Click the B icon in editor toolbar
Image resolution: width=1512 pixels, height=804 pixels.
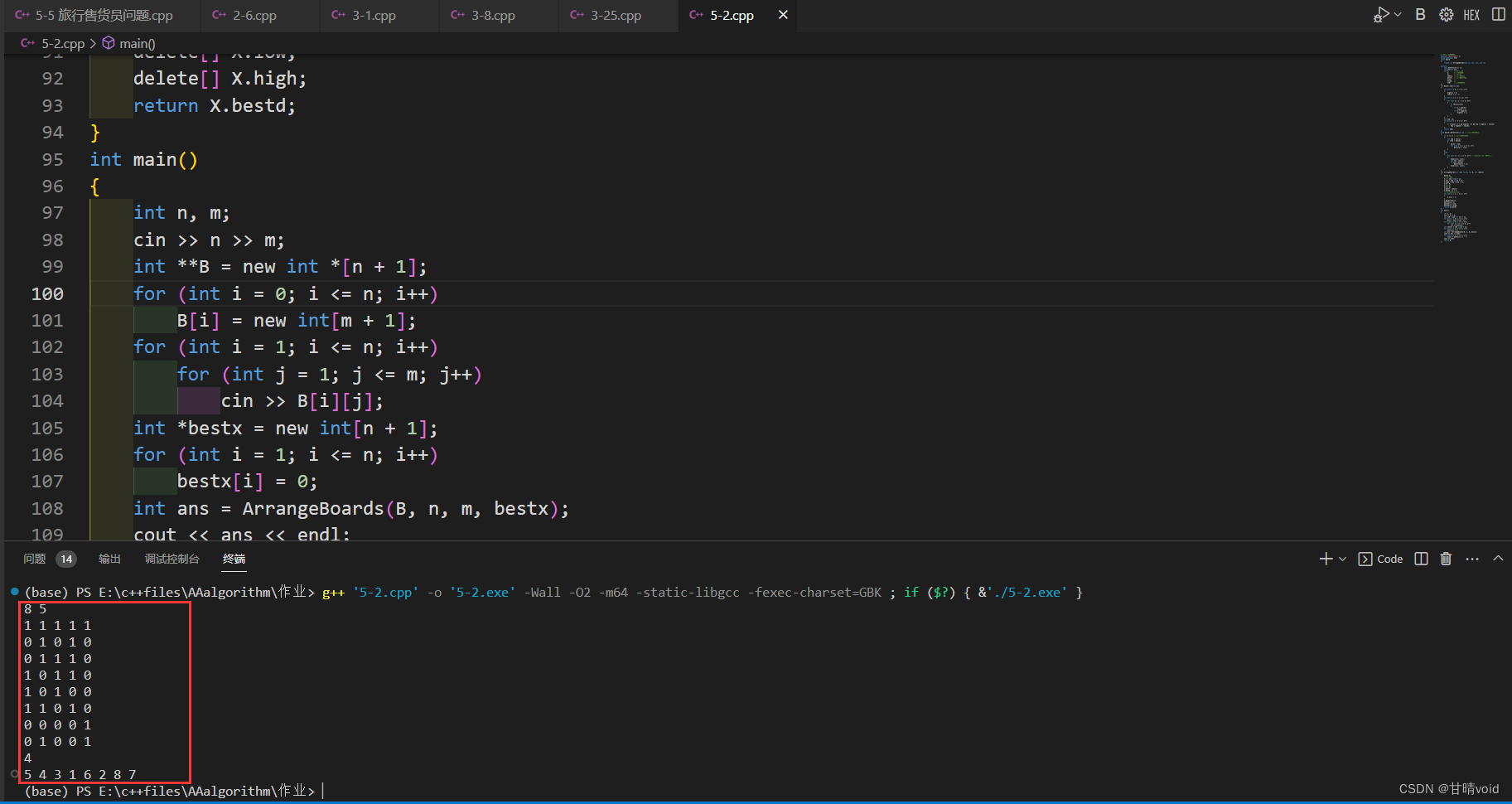pos(1420,14)
